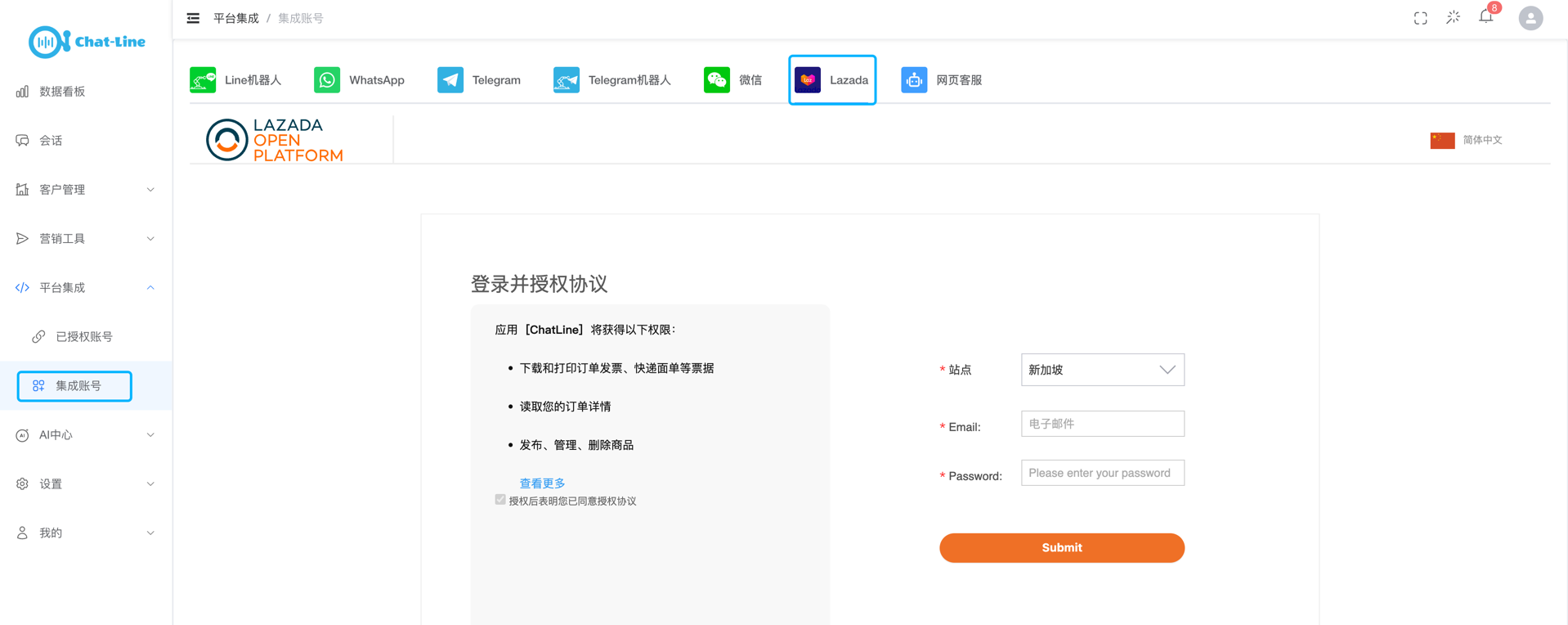Focus the Email 电子邮件 input field
This screenshot has width=1568, height=625.
(1102, 424)
